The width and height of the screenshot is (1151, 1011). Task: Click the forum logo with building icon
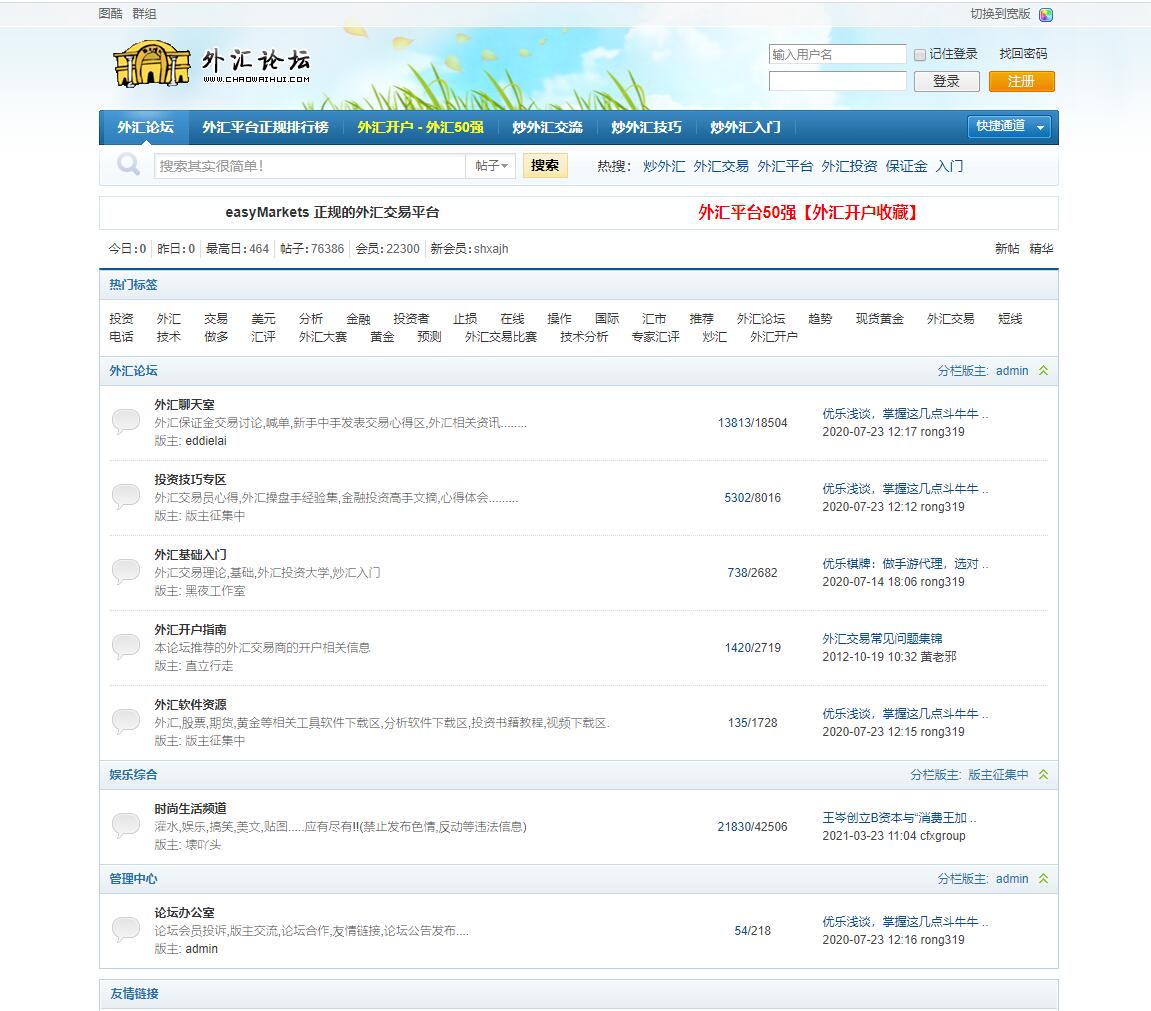[x=212, y=64]
